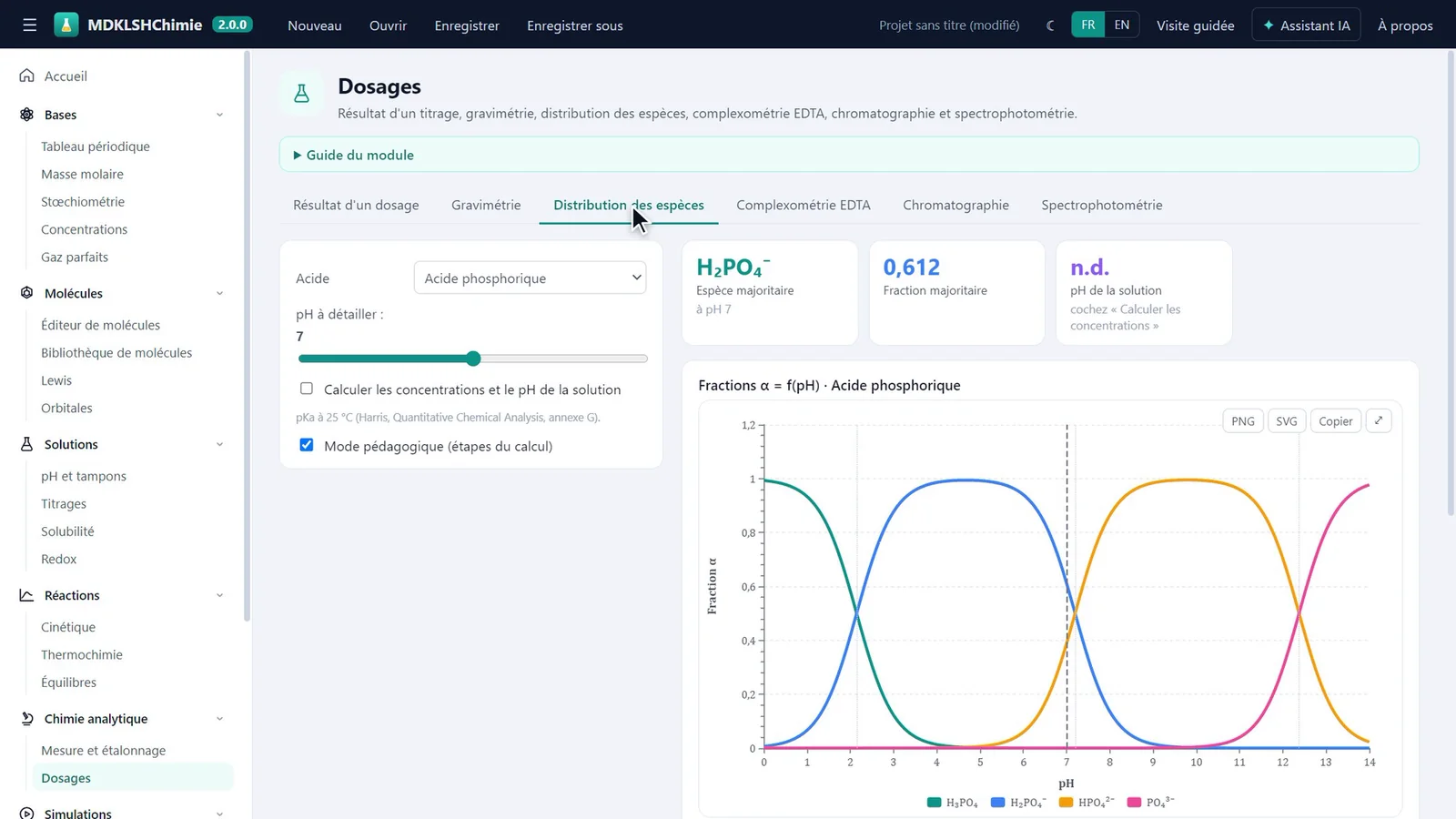The height and width of the screenshot is (819, 1456).
Task: Collapse the Chimie analytique section chevron
Action: pyautogui.click(x=219, y=719)
